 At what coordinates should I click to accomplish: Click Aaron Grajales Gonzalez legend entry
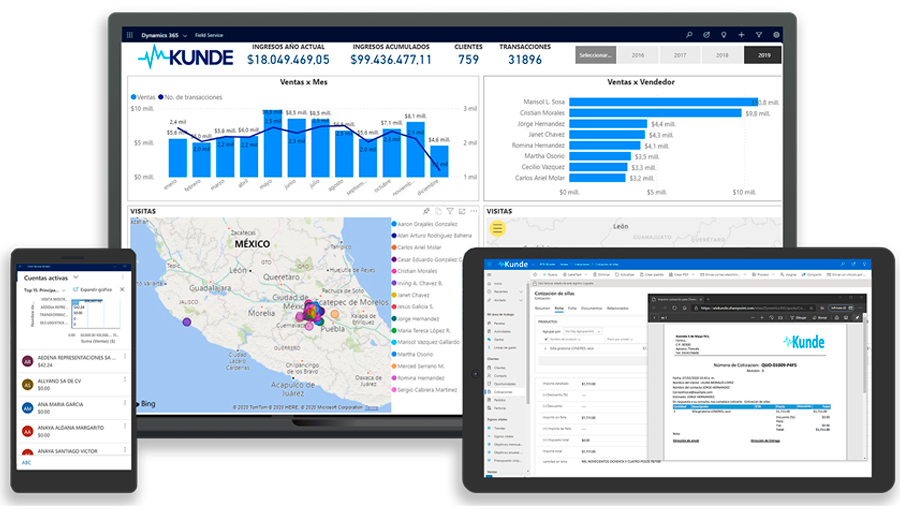[425, 224]
